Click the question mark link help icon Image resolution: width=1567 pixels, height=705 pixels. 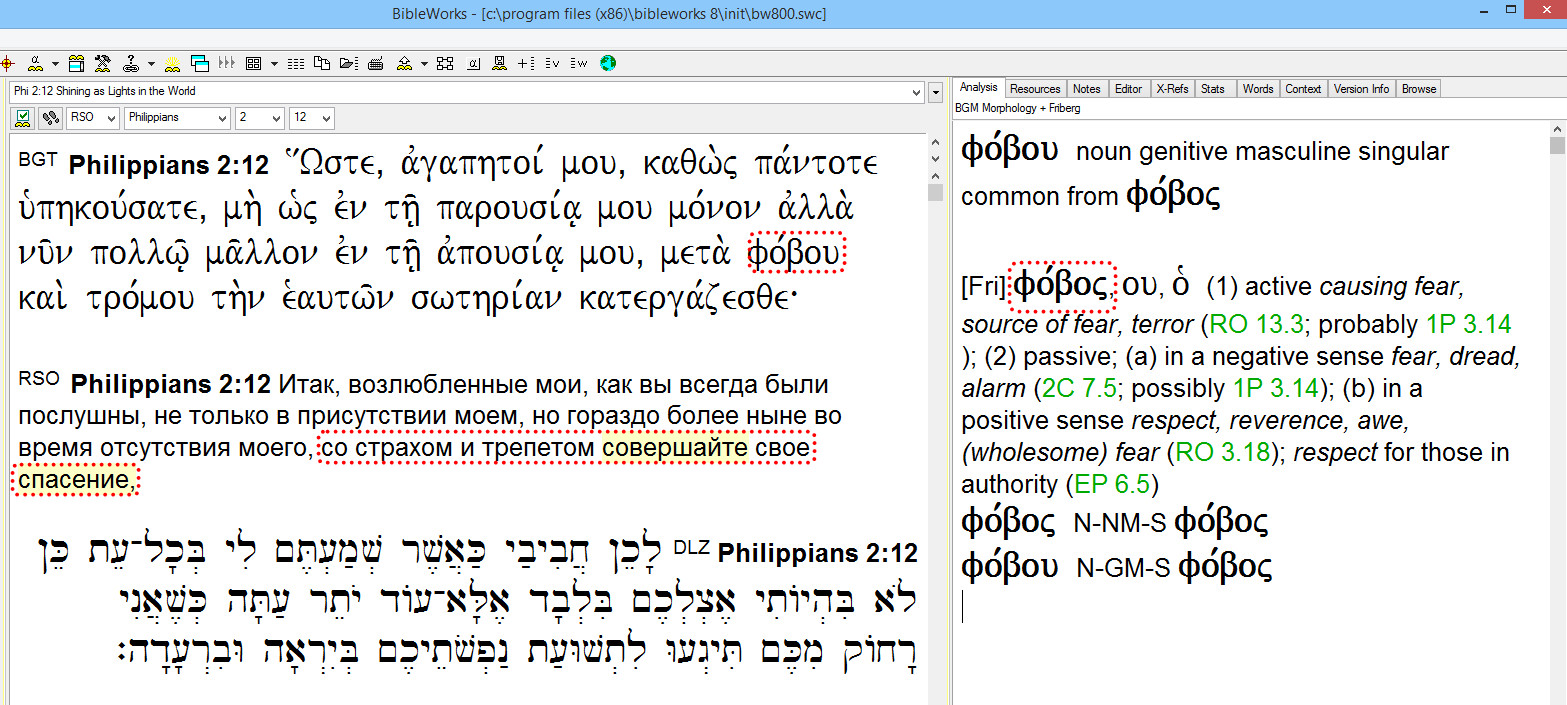[130, 63]
